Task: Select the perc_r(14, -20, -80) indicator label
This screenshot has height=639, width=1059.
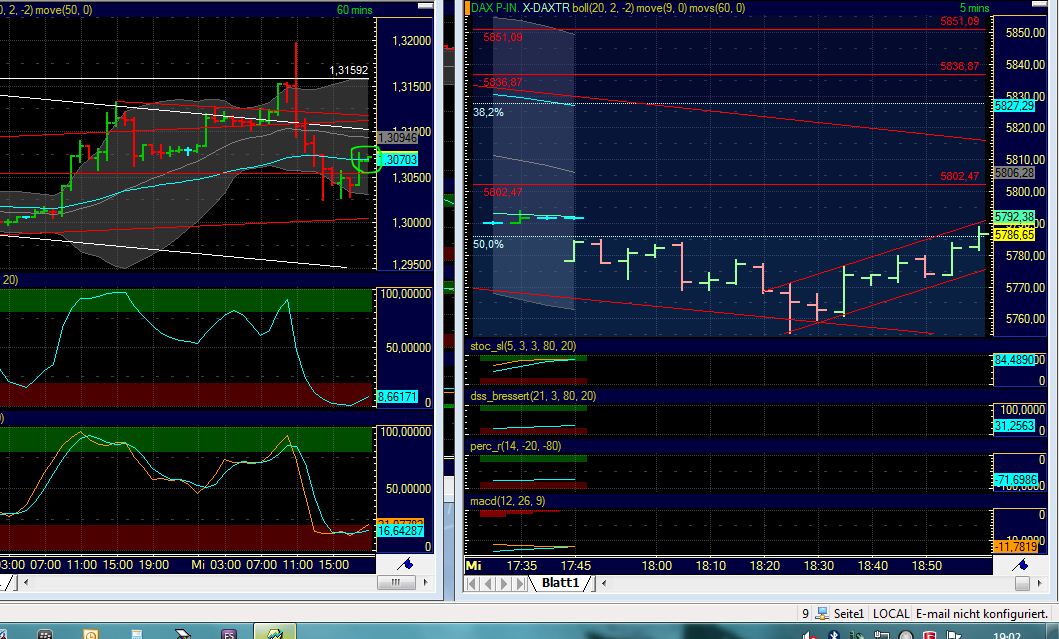Action: (515, 446)
